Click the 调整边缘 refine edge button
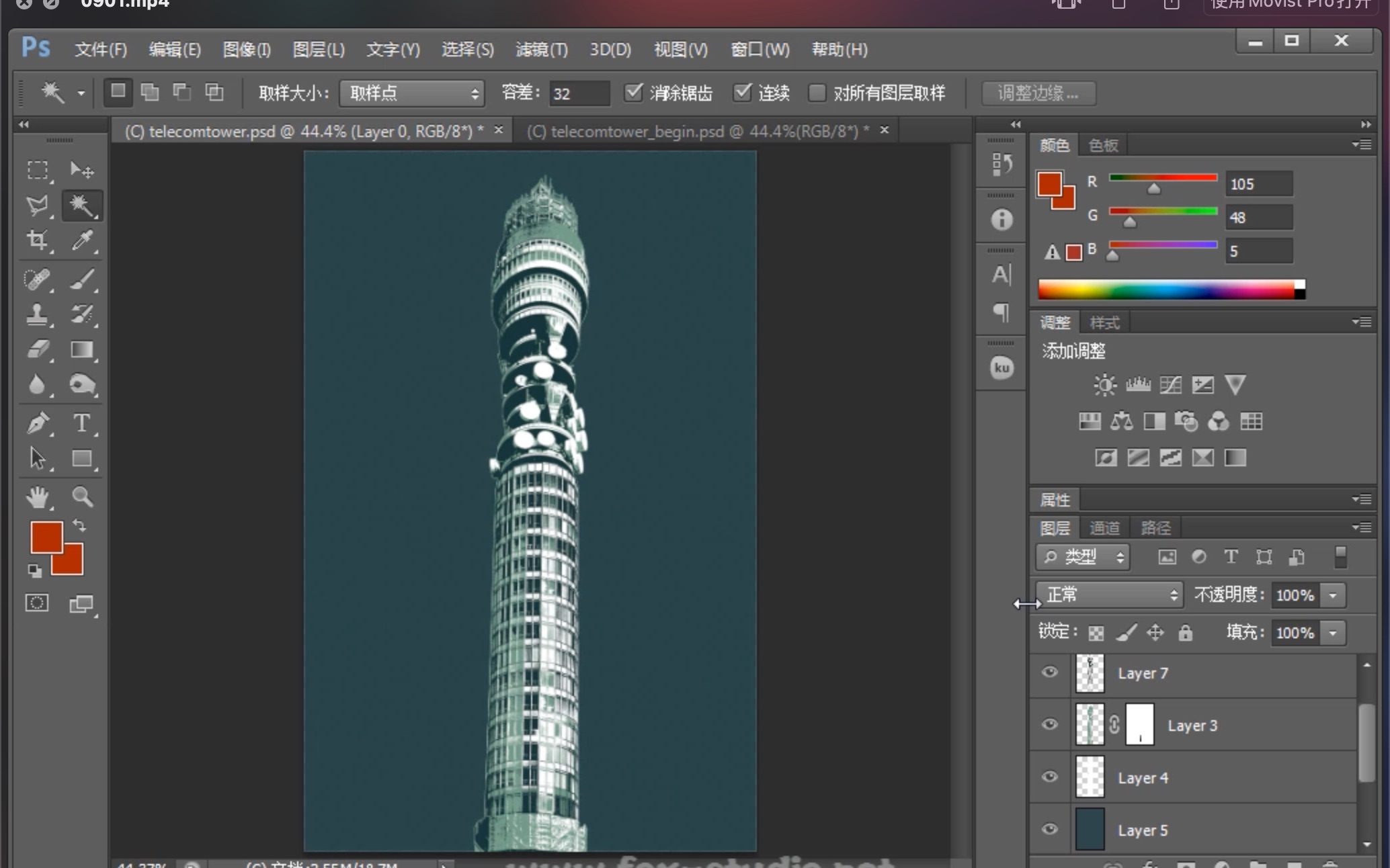This screenshot has width=1390, height=868. point(1038,93)
